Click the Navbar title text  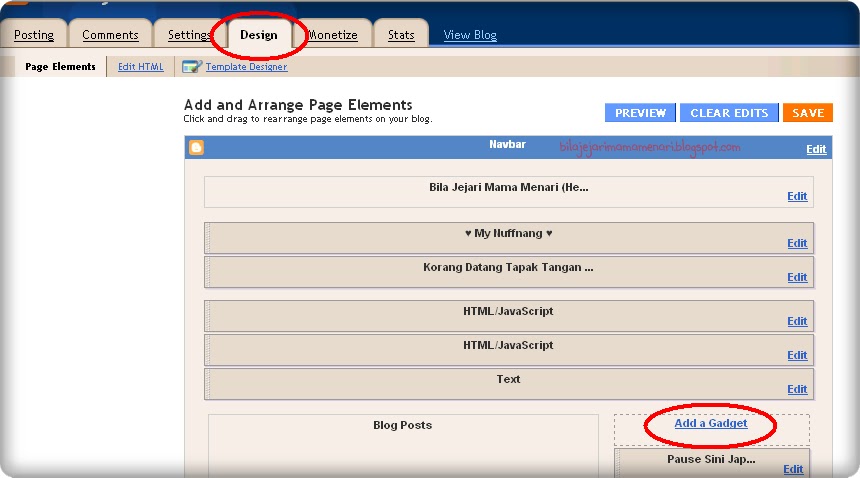[507, 144]
